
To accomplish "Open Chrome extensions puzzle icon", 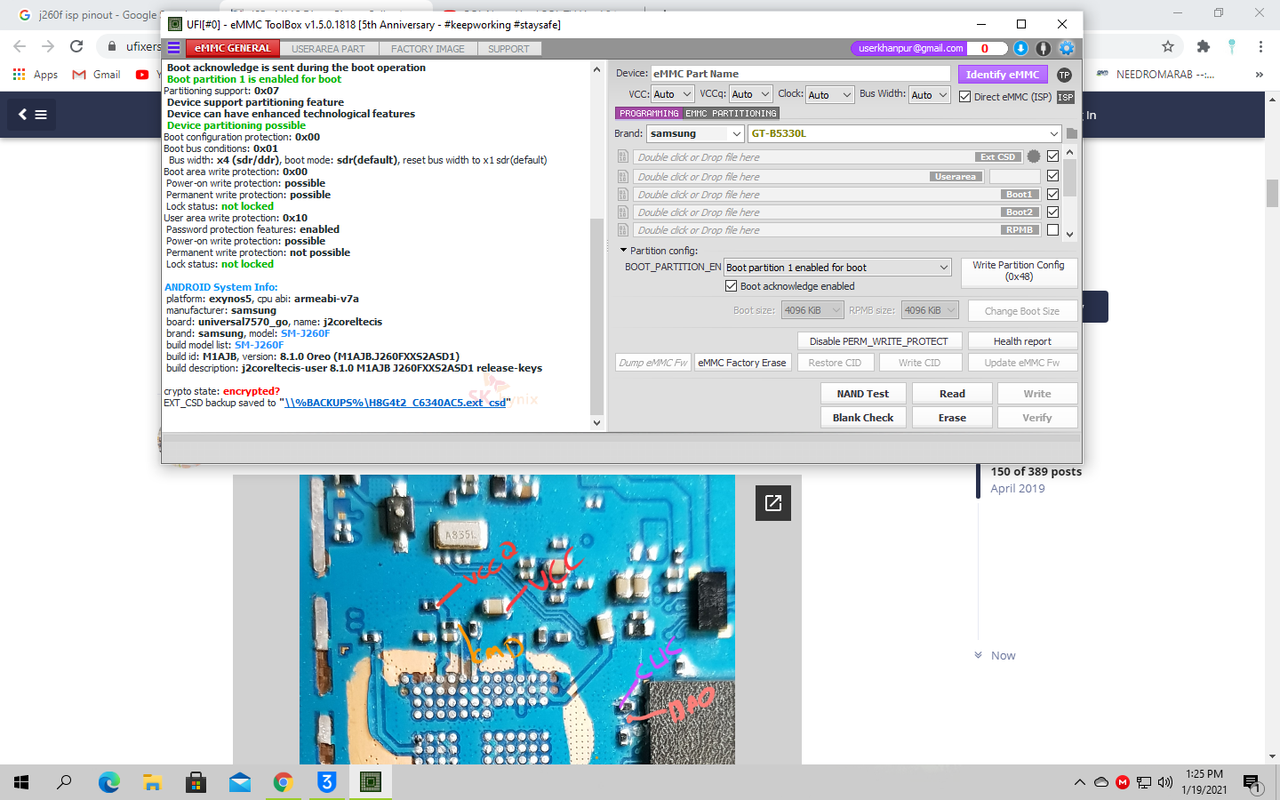I will (1203, 46).
